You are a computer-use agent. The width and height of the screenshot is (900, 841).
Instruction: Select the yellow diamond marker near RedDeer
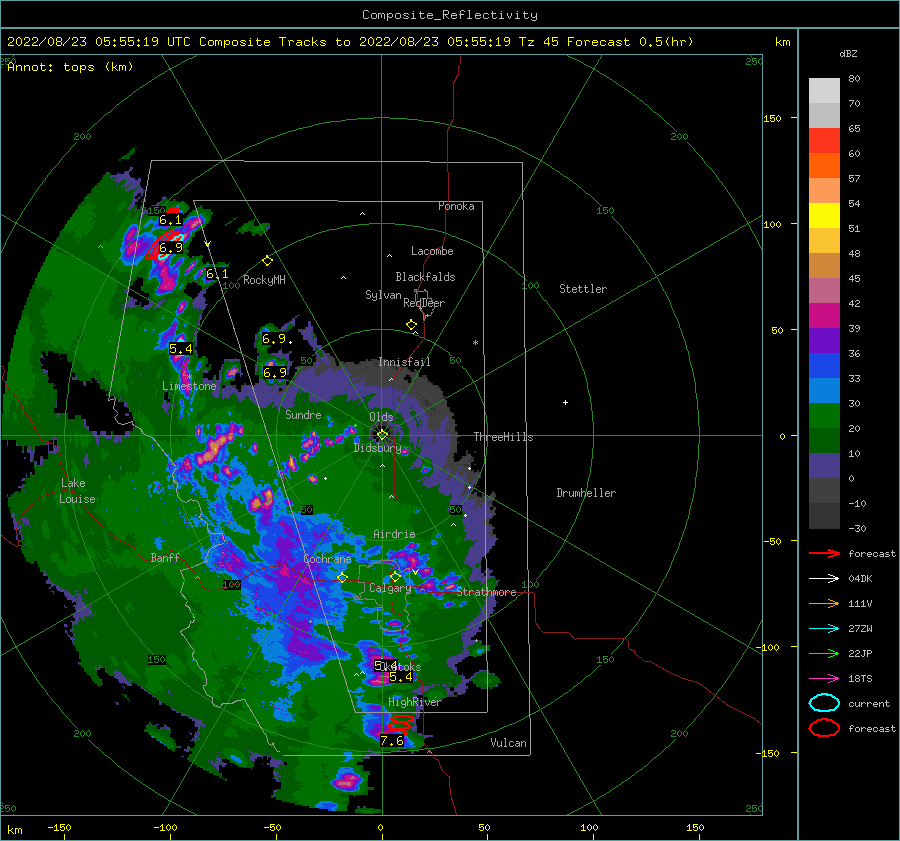411,325
